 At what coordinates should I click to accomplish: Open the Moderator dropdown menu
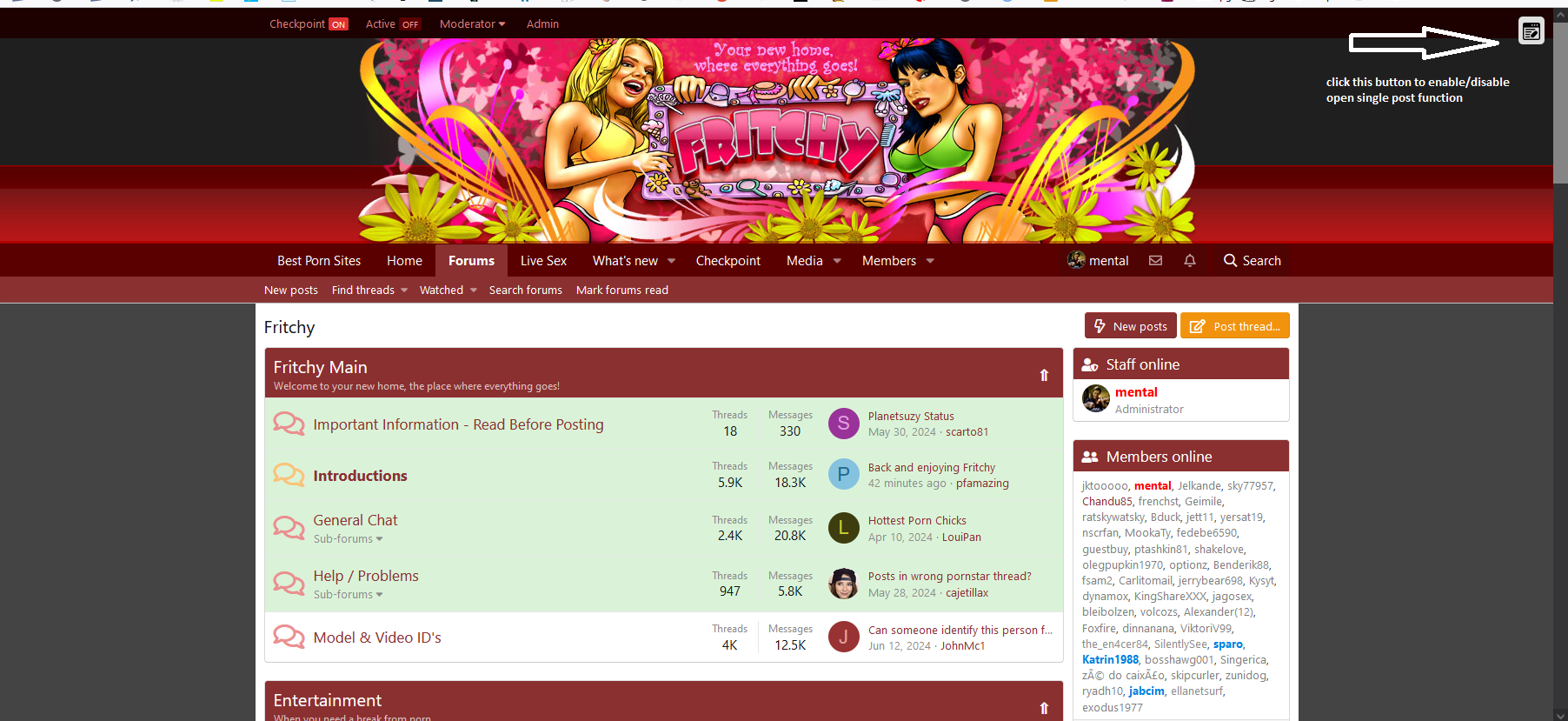[472, 24]
